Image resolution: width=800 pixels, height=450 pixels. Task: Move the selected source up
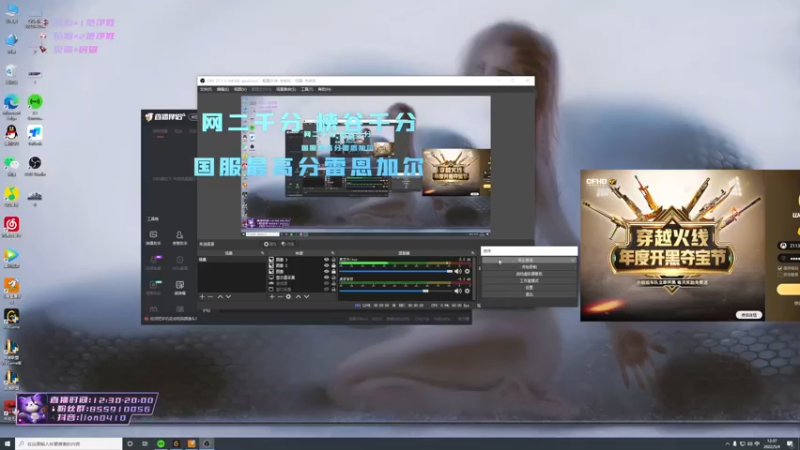point(298,296)
